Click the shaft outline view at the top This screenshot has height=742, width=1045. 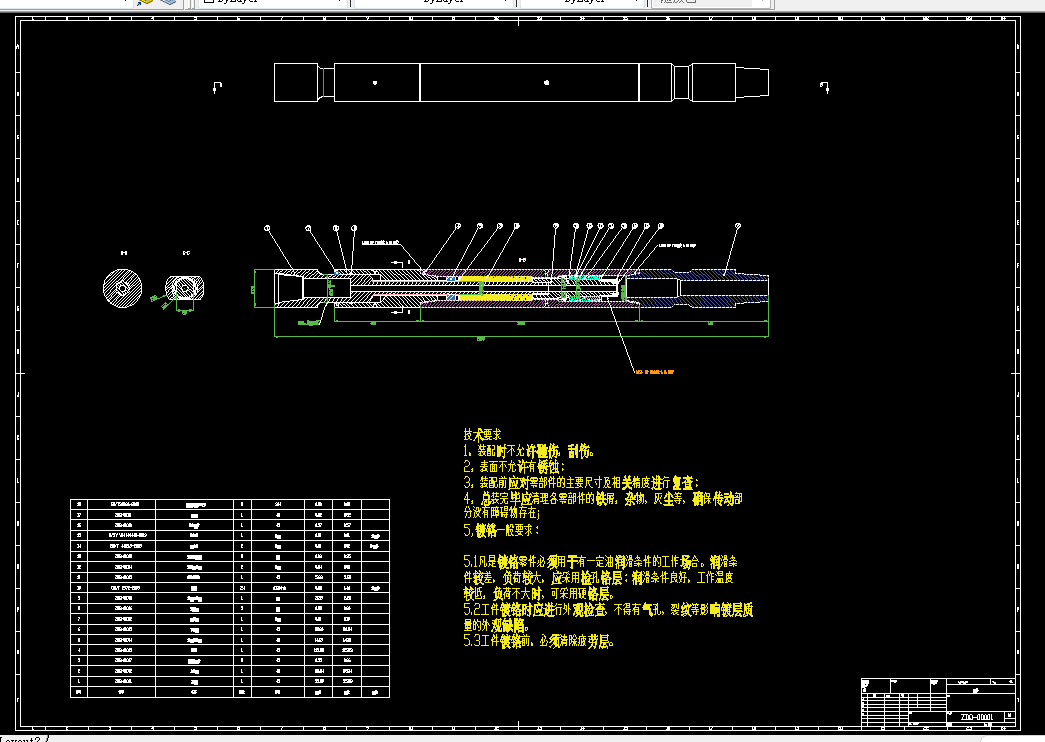tap(521, 83)
